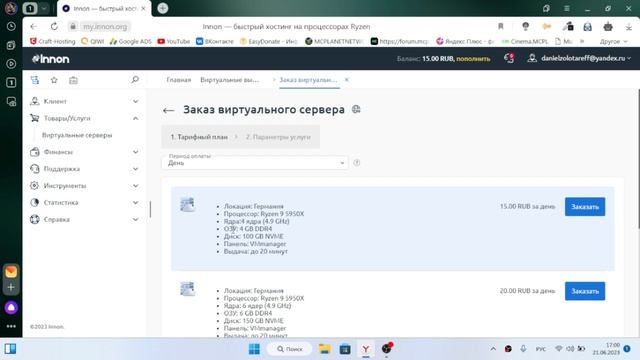Screen dimensions: 640x360
Task: Switch to the Главная tab
Action: (x=179, y=80)
